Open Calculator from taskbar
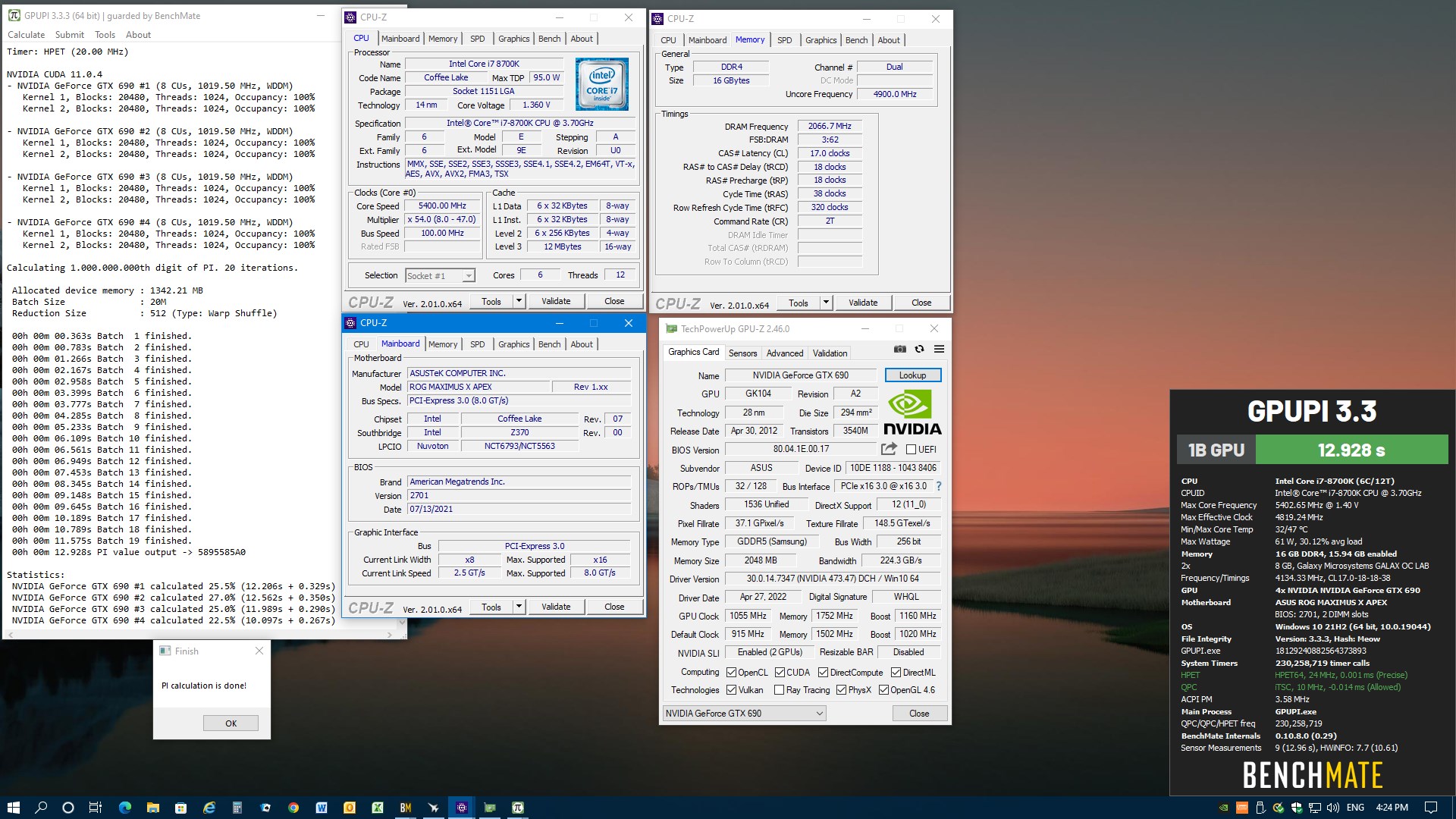The height and width of the screenshot is (819, 1456). [x=237, y=808]
